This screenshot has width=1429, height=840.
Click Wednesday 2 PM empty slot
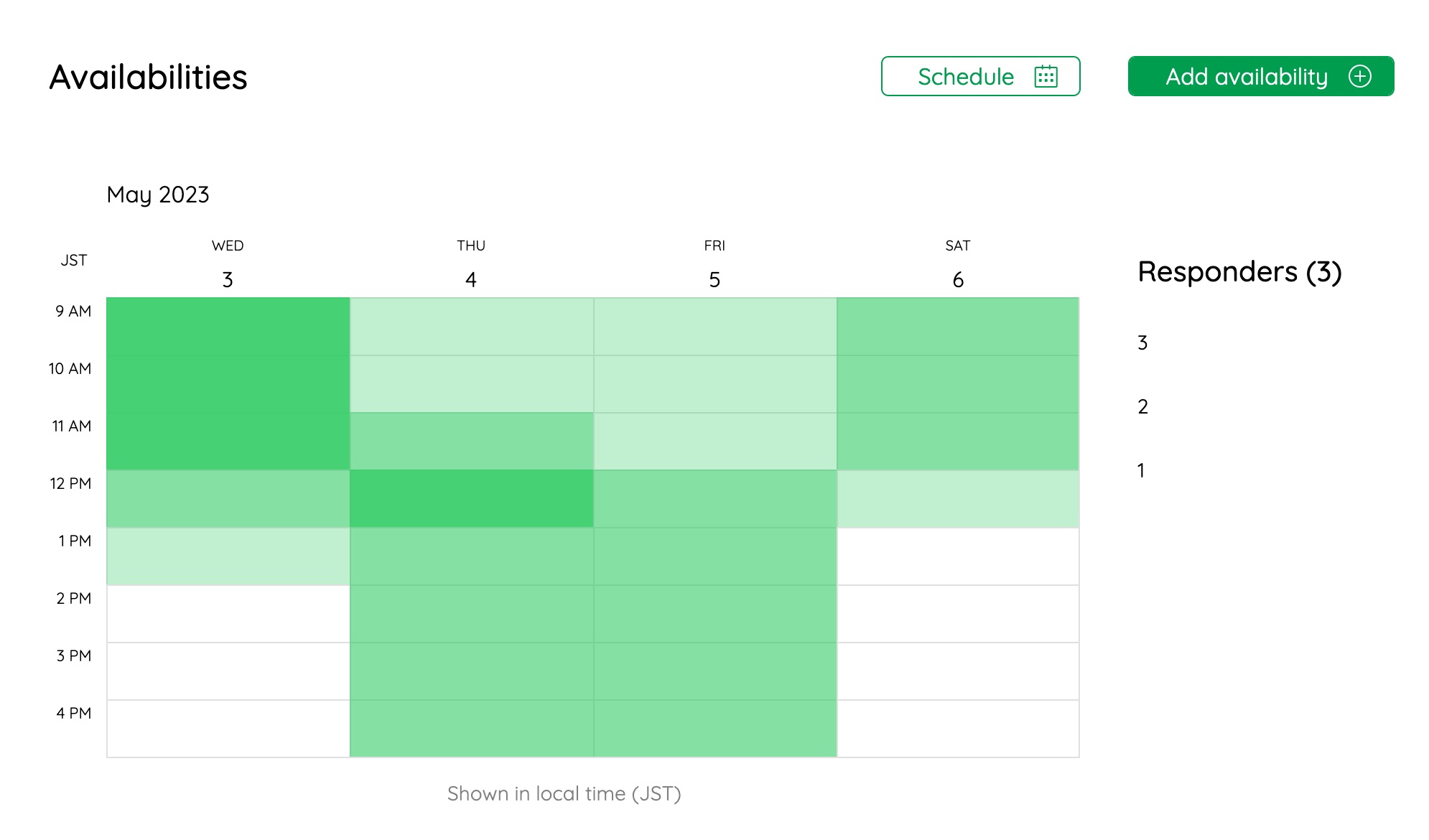pyautogui.click(x=228, y=614)
